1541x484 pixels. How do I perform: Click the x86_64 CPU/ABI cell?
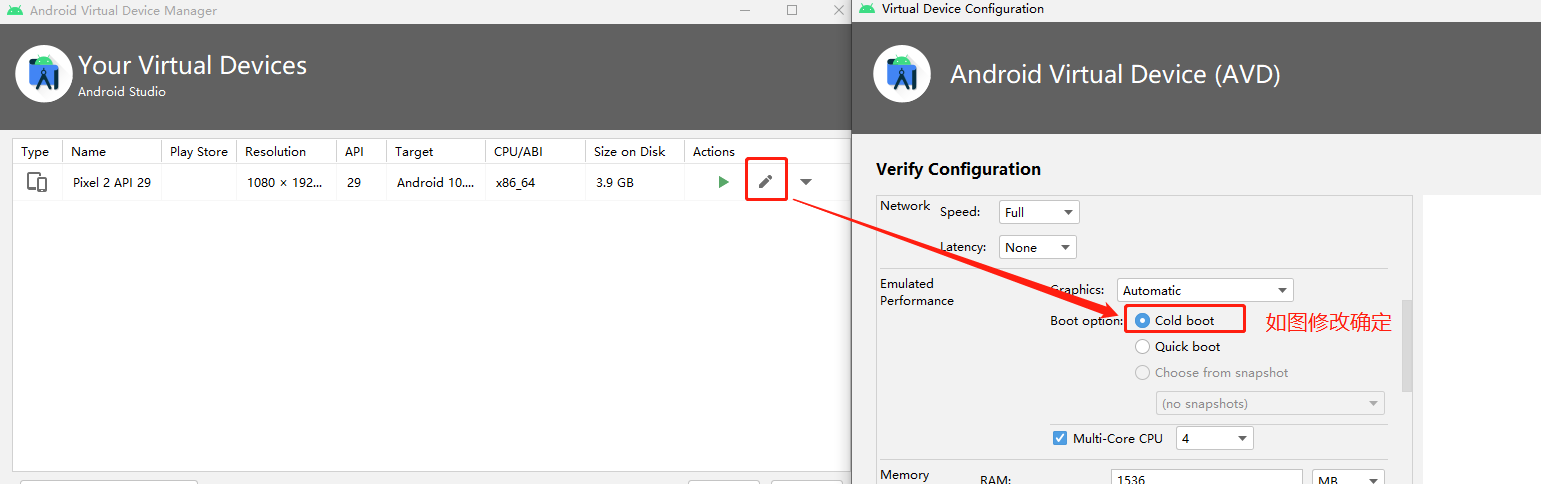tap(535, 183)
